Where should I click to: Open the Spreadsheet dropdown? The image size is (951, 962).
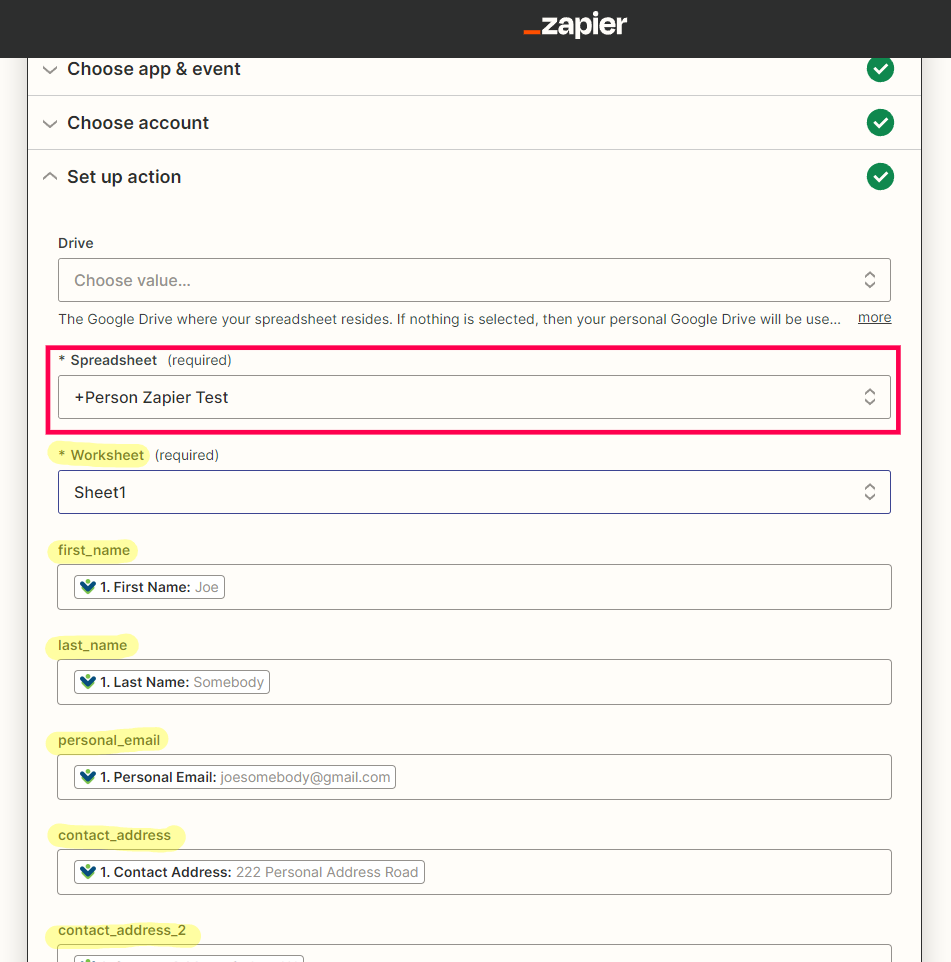coord(474,397)
